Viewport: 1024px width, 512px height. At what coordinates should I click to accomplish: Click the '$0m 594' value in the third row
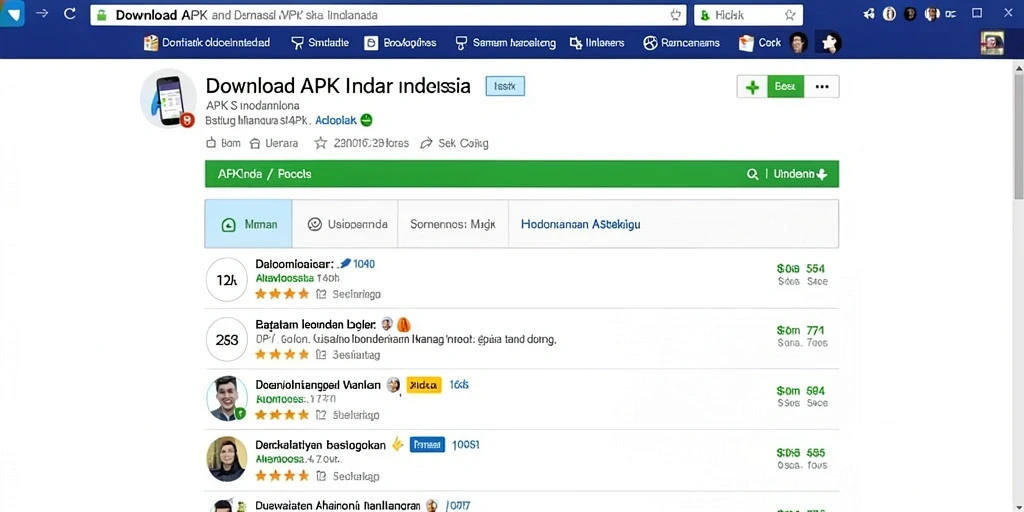click(x=801, y=391)
